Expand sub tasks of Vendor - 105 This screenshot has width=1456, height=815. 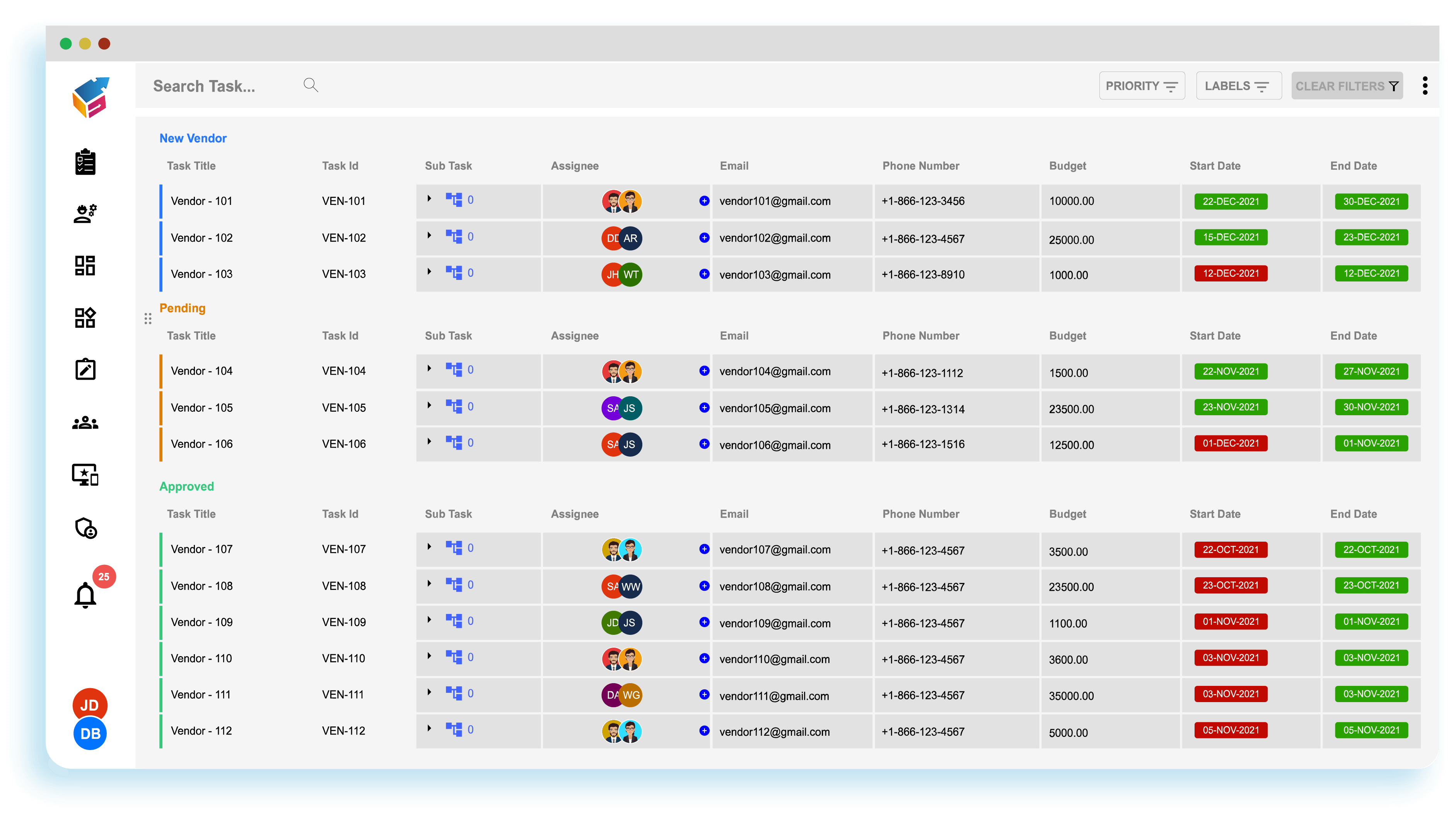pos(430,405)
